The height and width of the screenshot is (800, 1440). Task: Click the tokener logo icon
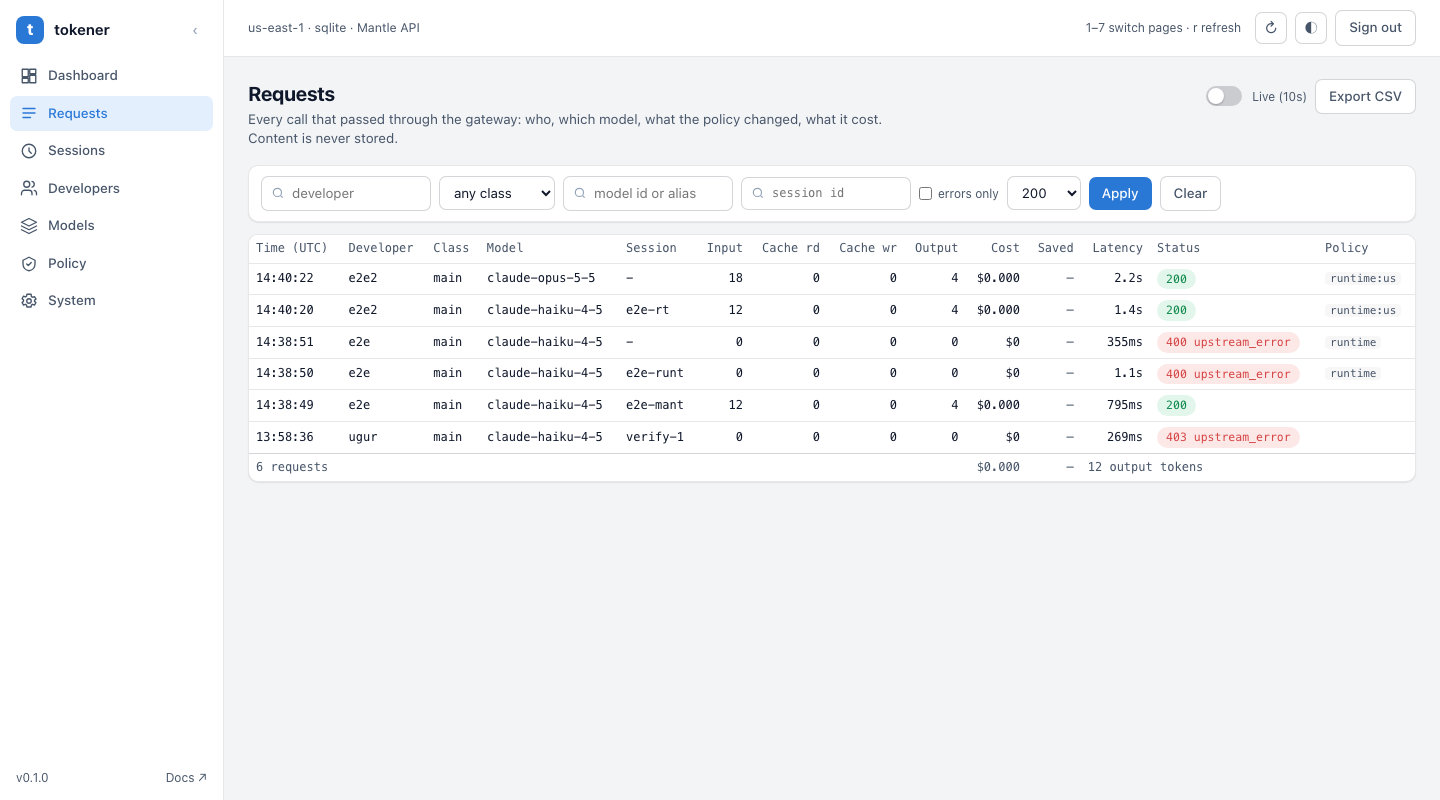30,30
